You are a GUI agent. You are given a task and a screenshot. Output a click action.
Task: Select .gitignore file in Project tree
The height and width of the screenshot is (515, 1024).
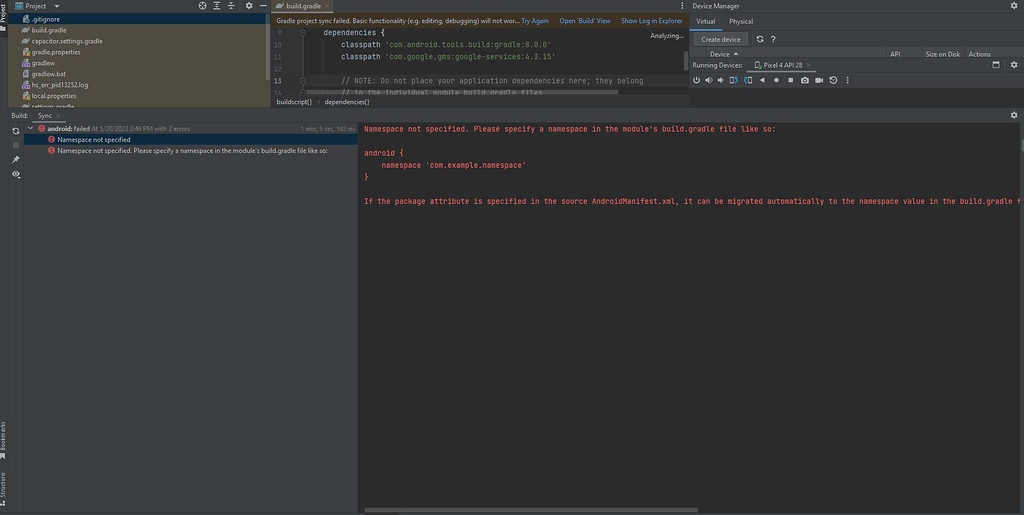[x=138, y=19]
